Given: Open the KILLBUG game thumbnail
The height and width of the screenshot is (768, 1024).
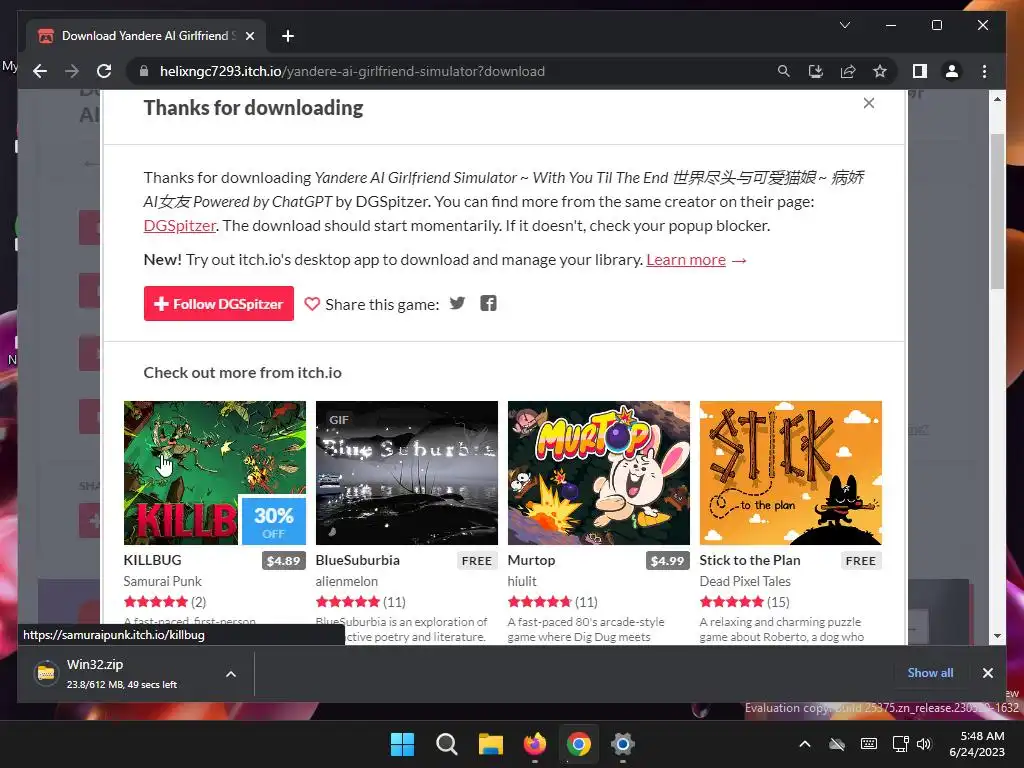Looking at the screenshot, I should click(215, 473).
